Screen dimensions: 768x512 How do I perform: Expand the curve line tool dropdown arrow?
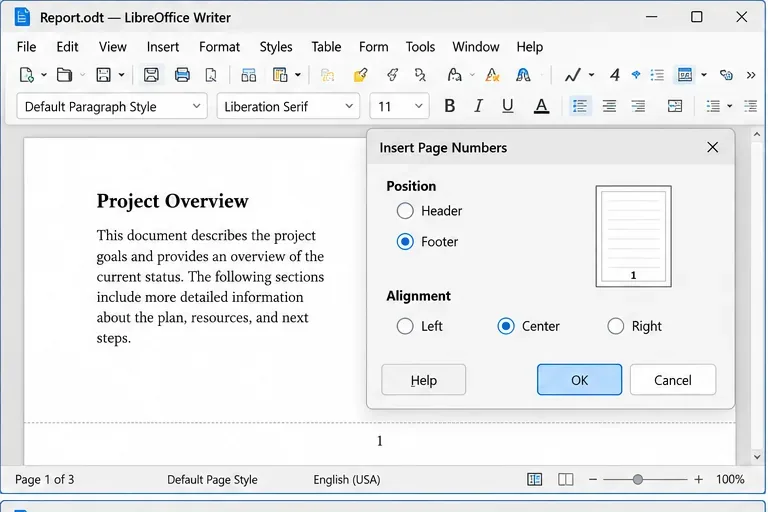592,75
